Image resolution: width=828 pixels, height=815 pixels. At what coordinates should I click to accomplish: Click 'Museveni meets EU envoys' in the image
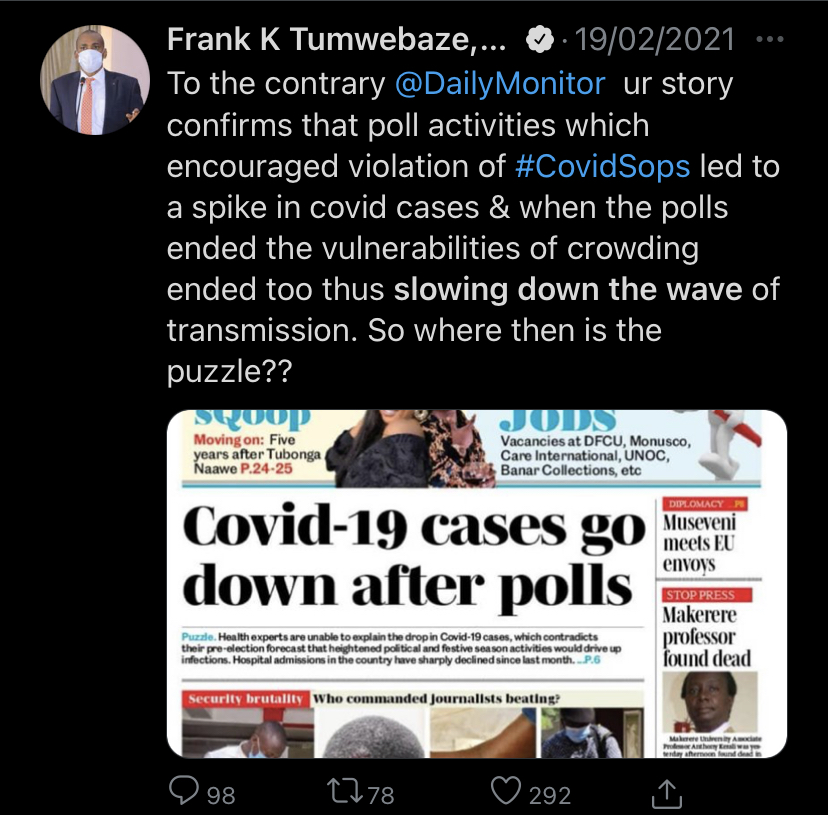tap(699, 542)
